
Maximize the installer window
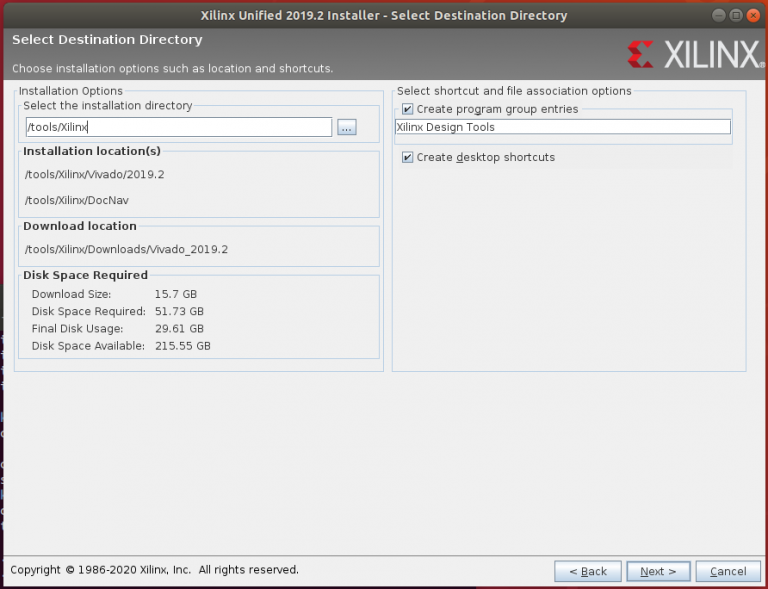pos(738,15)
